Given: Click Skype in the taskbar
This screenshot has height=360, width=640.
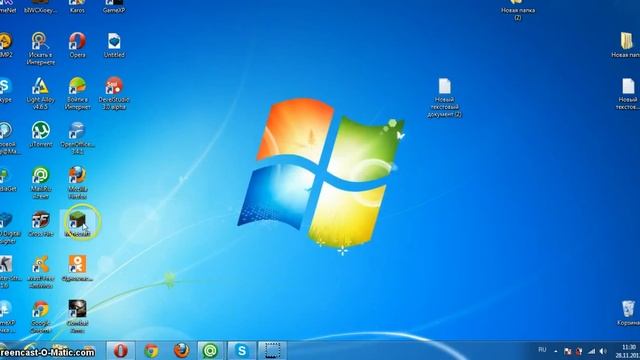Looking at the screenshot, I should (x=241, y=351).
